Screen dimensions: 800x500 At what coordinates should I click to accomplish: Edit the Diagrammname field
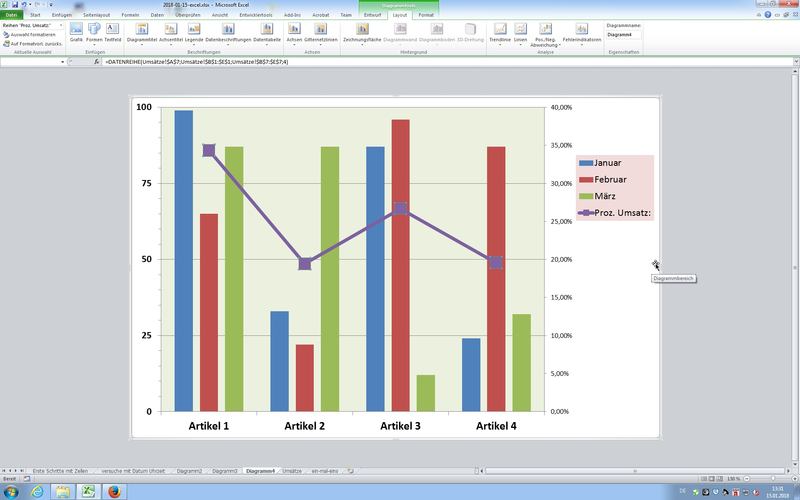(x=623, y=35)
